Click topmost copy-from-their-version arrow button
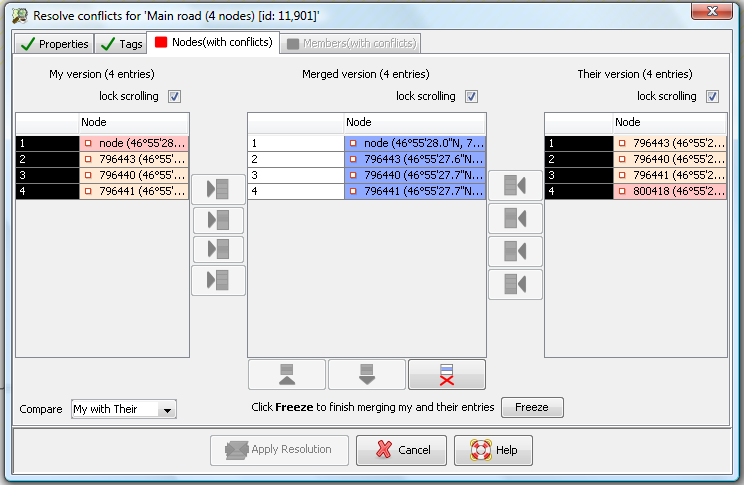744x485 pixels. pyautogui.click(x=515, y=185)
